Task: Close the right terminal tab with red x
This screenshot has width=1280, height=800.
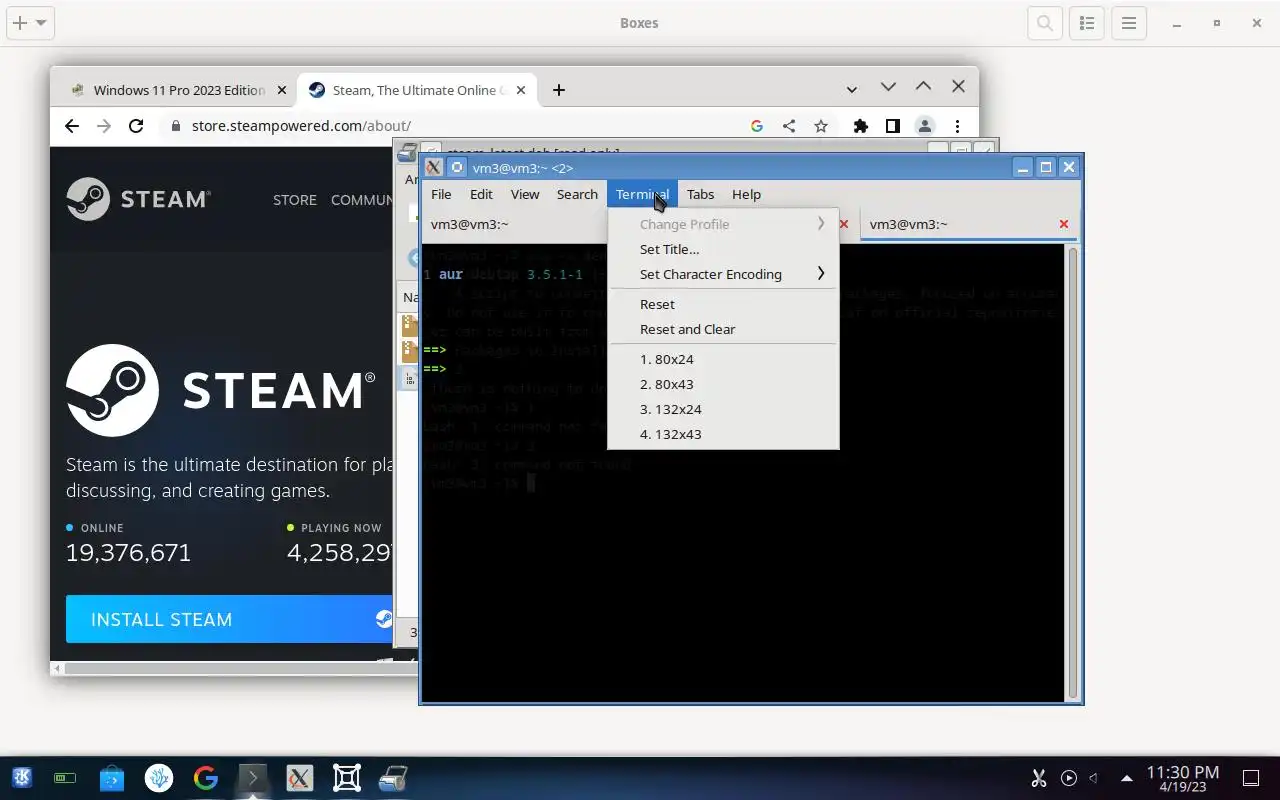Action: [x=1064, y=224]
